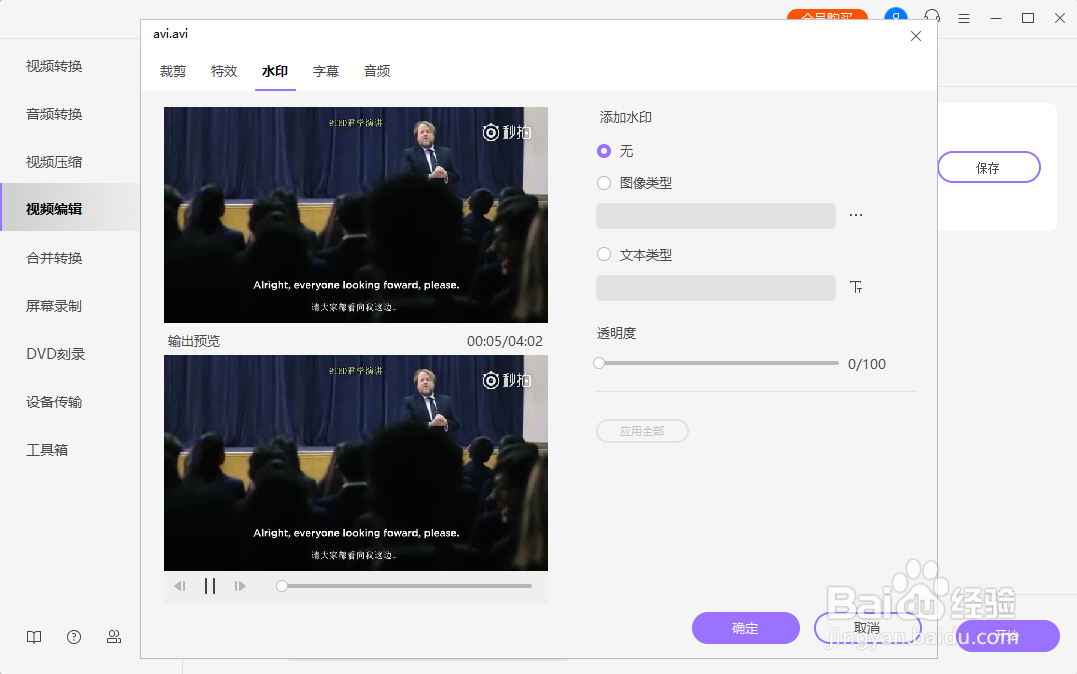Screen dimensions: 1077x674
Task: Click the blue profile avatar icon
Action: [896, 16]
